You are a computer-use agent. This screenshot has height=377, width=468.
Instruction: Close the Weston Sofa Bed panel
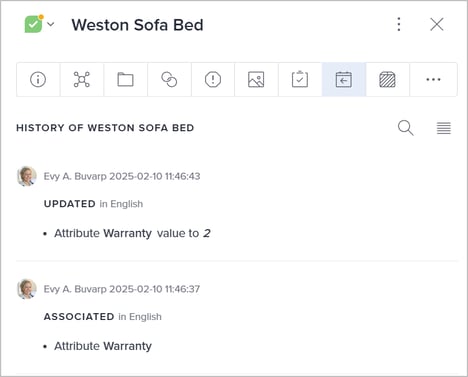[x=437, y=24]
